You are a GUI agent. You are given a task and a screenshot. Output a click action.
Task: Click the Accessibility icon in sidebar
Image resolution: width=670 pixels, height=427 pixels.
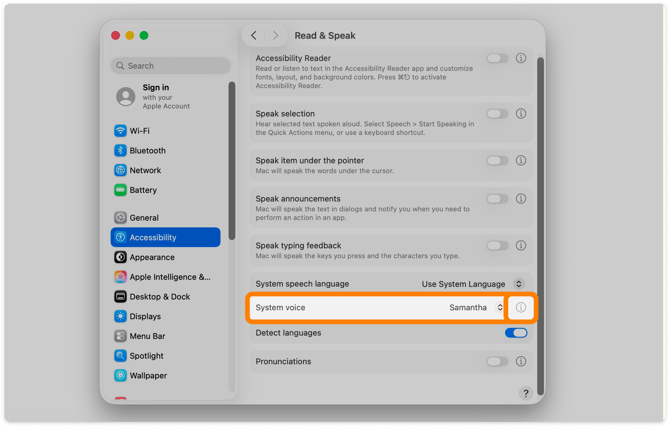(120, 237)
